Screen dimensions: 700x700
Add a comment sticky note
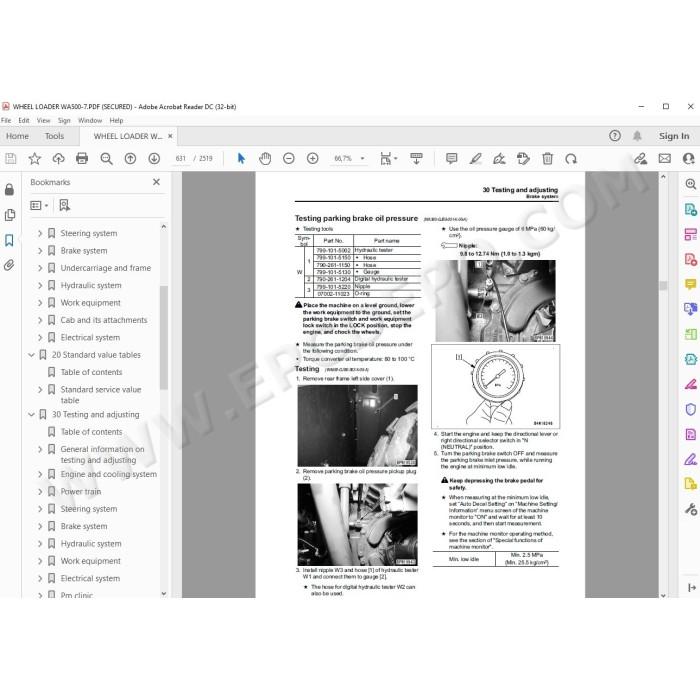coord(451,158)
